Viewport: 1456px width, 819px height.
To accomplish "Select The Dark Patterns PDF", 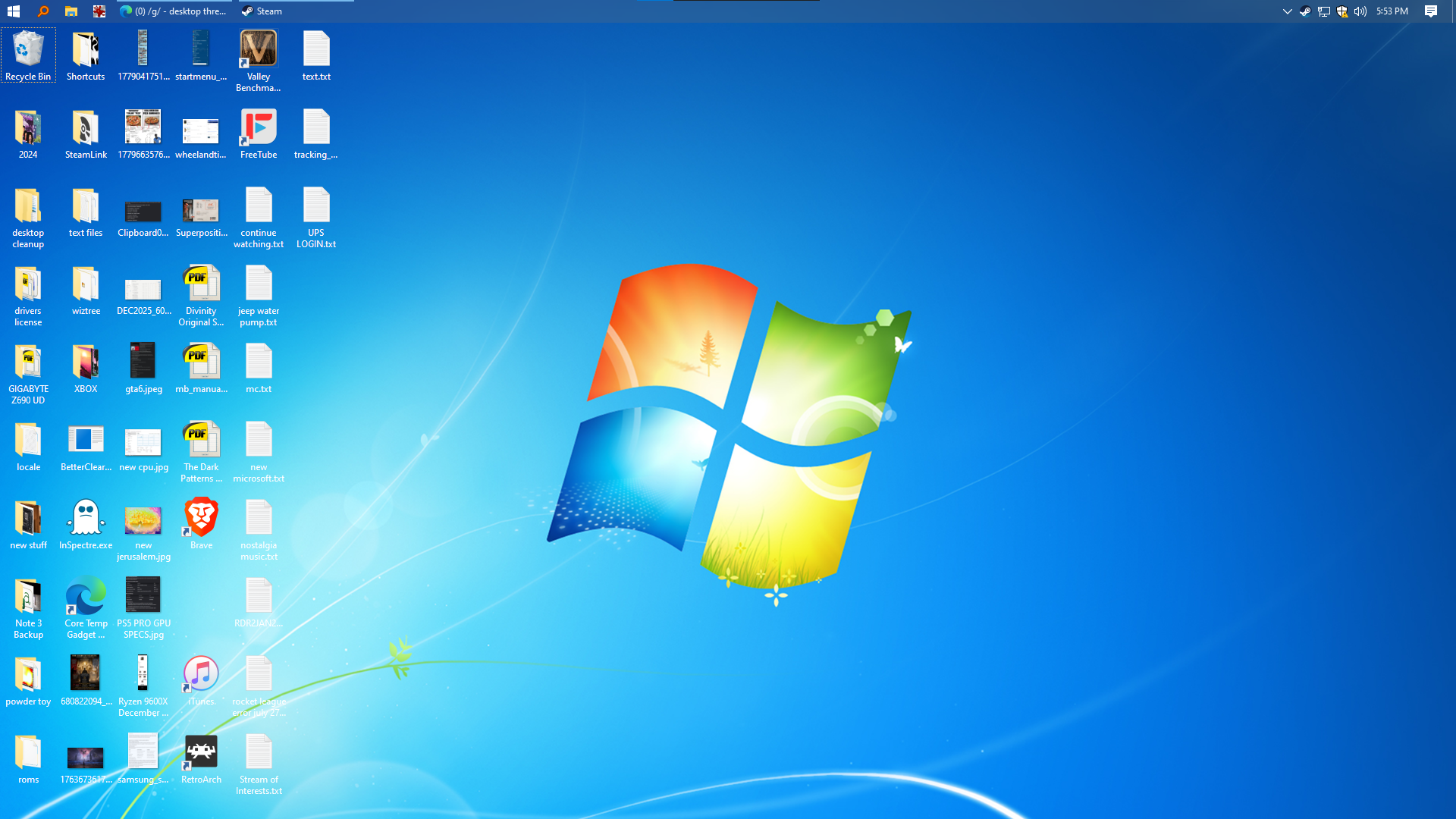I will pyautogui.click(x=201, y=452).
